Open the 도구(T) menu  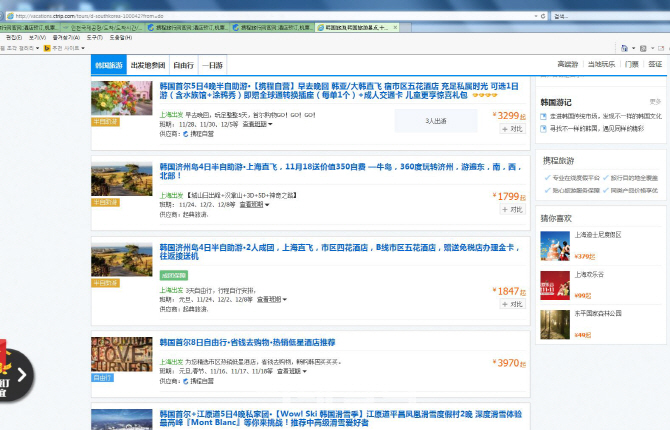[x=94, y=38]
